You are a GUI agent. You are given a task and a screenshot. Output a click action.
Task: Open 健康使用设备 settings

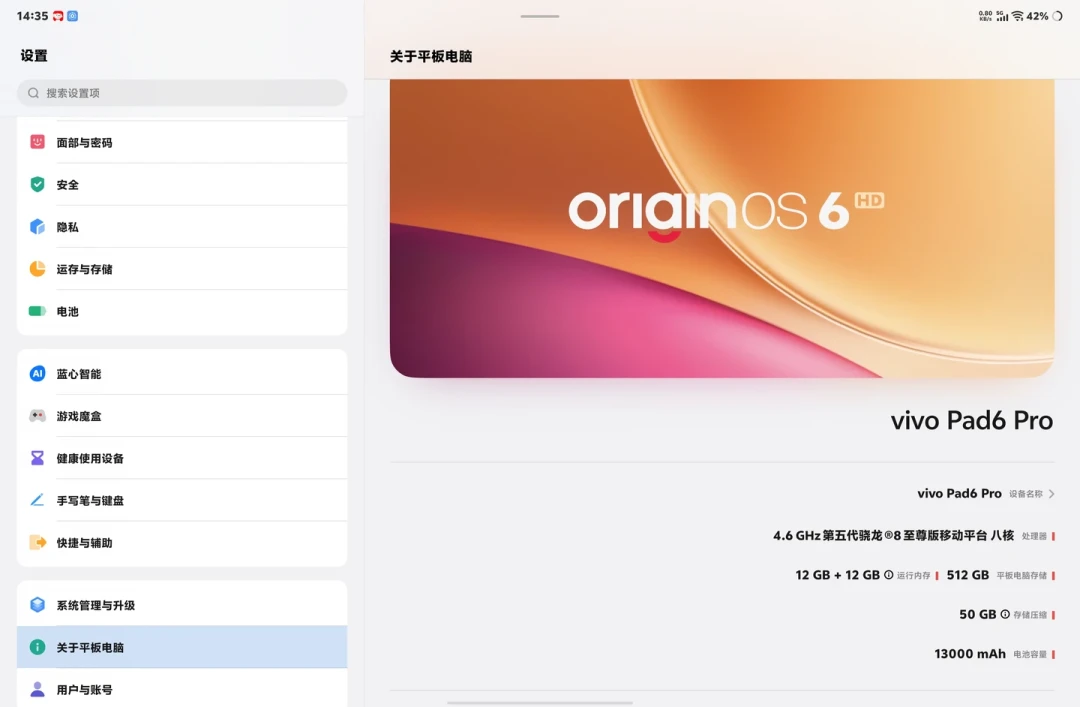(x=182, y=458)
